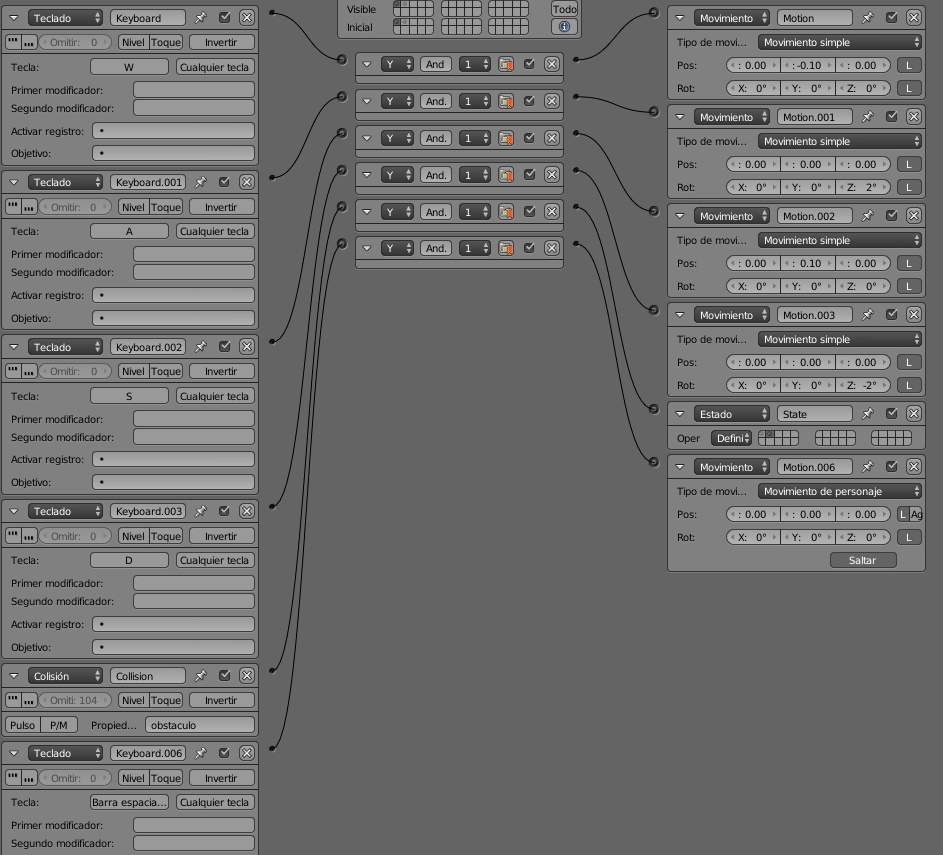Pin the Motion.006 actuator

pyautogui.click(x=868, y=467)
